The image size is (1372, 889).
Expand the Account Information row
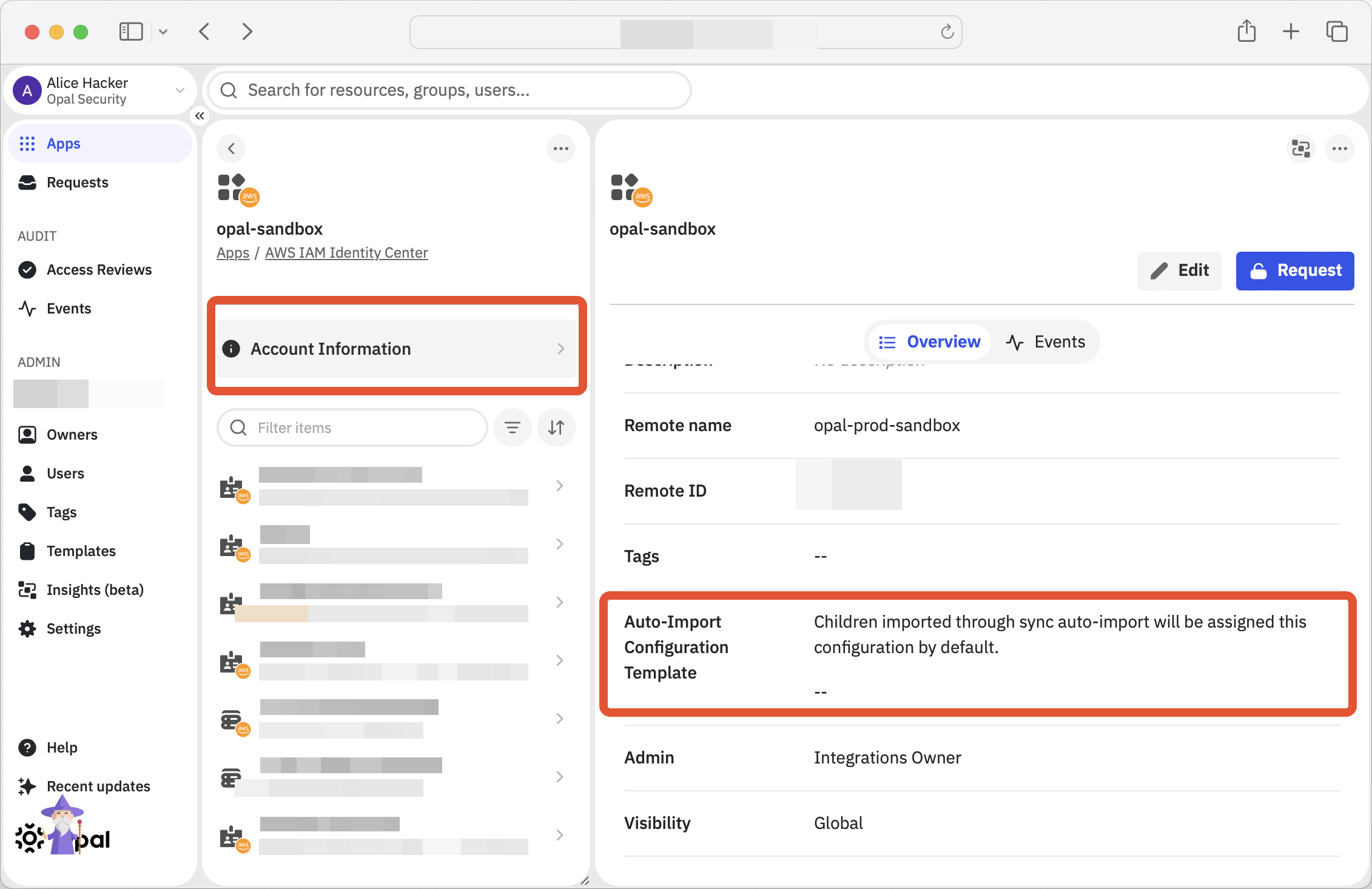(397, 349)
